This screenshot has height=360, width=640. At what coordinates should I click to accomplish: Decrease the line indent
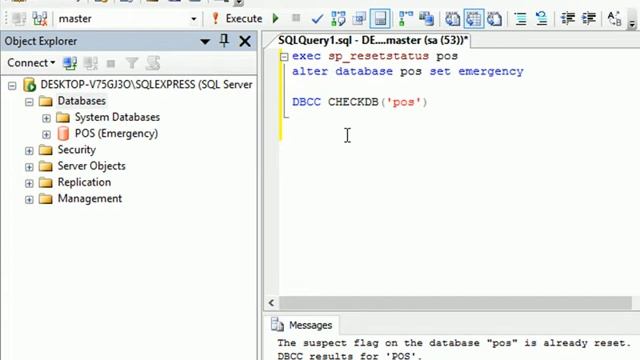[568, 19]
